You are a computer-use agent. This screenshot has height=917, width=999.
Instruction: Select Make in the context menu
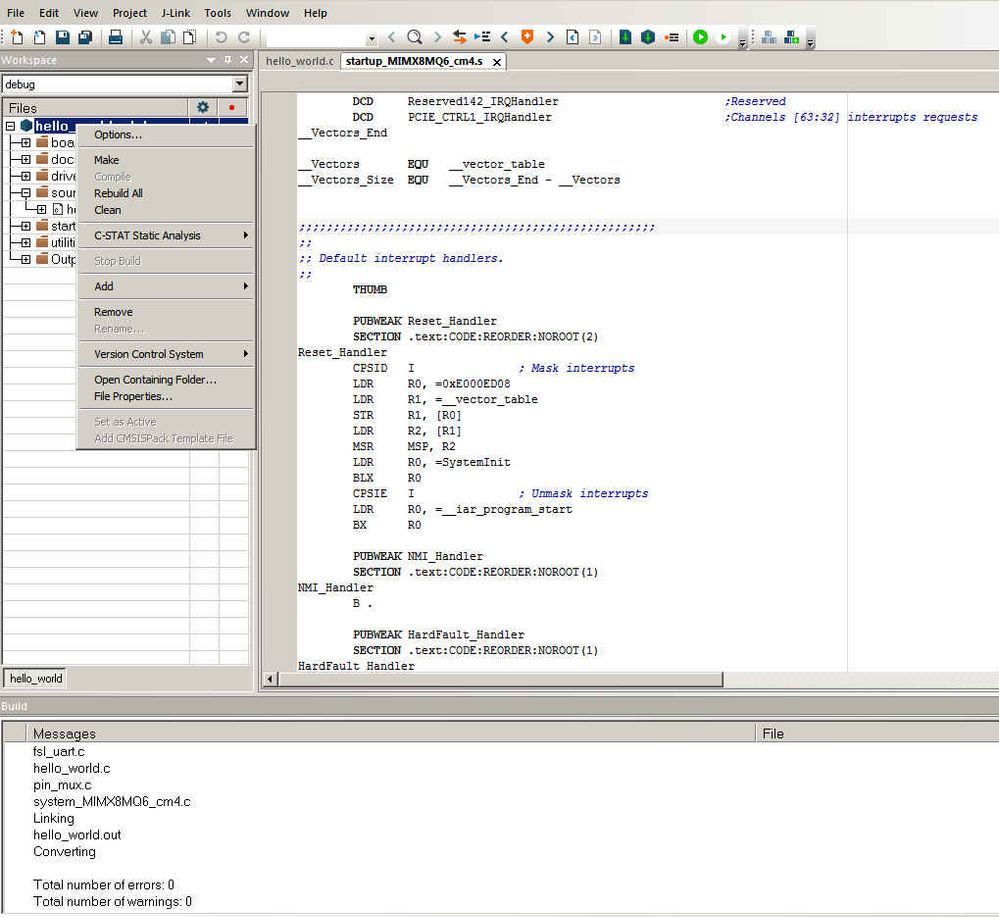166,160
